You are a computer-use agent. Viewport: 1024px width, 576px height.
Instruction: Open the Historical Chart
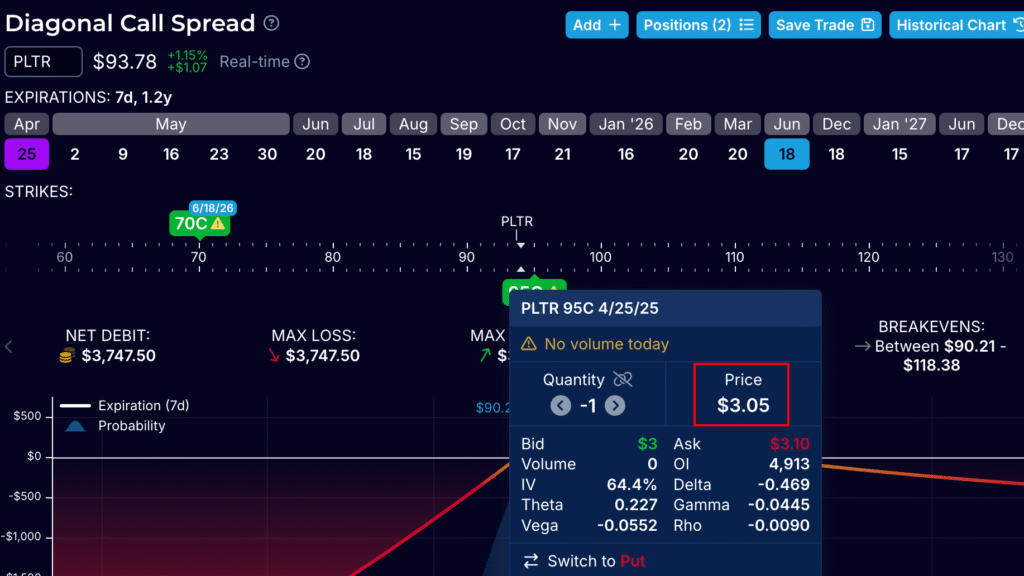(956, 25)
